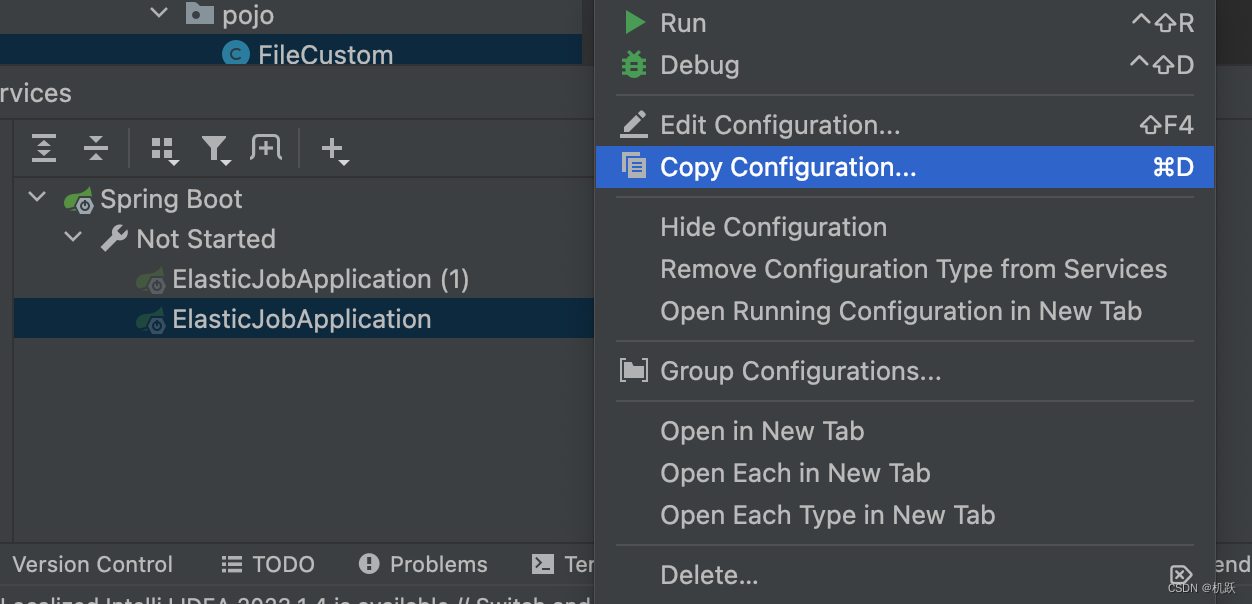Select the Collapse All icon in Services toolbar

point(96,148)
